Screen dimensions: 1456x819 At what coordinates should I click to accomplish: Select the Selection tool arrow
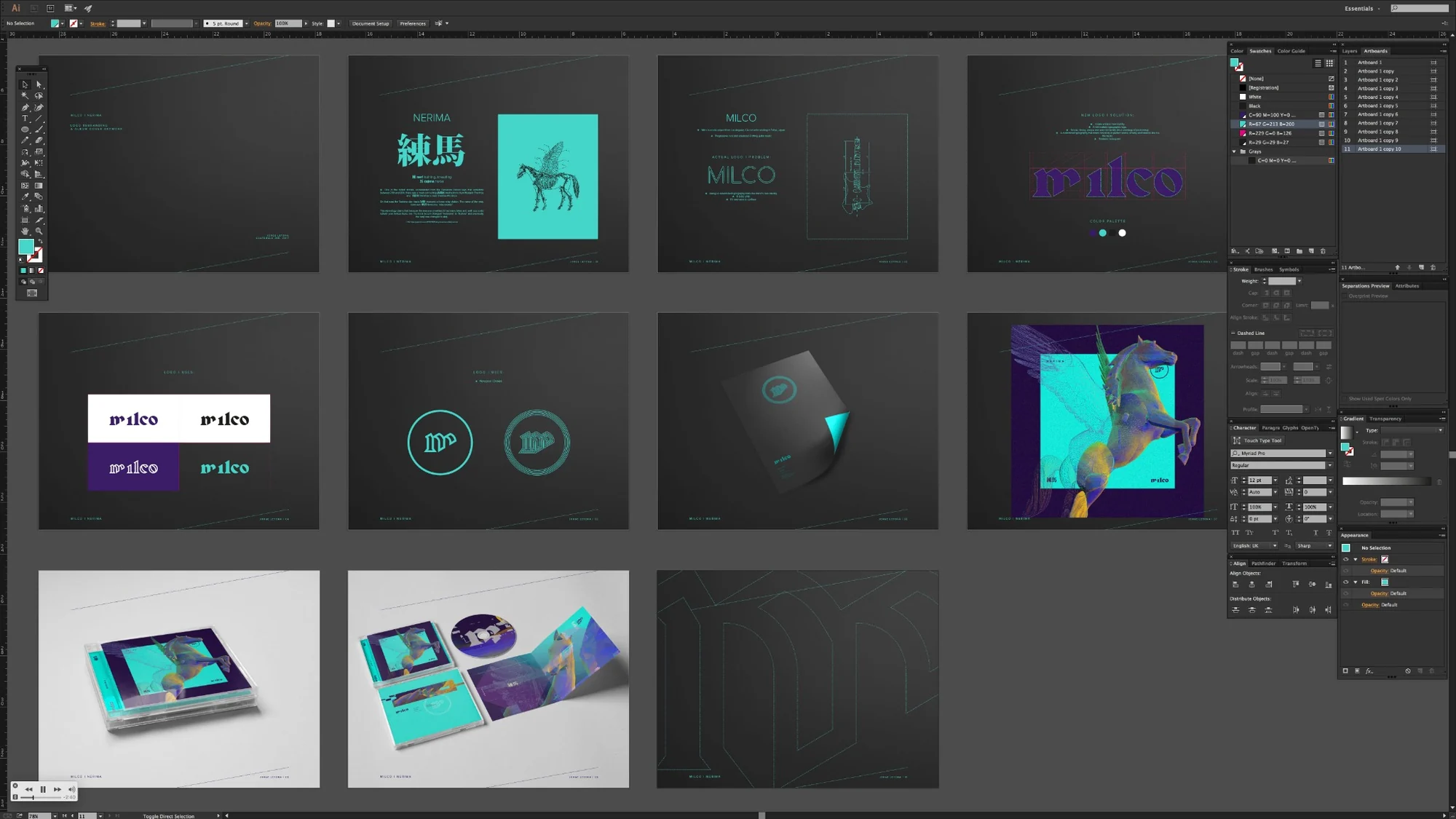(x=25, y=84)
